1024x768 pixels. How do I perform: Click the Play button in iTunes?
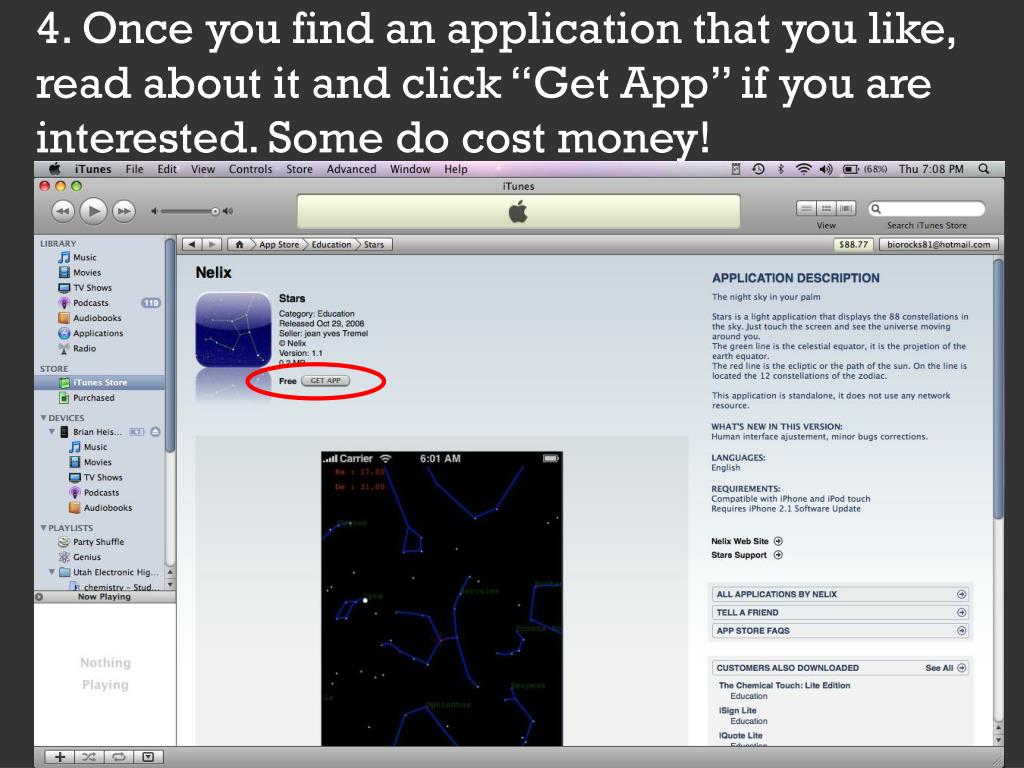(93, 211)
